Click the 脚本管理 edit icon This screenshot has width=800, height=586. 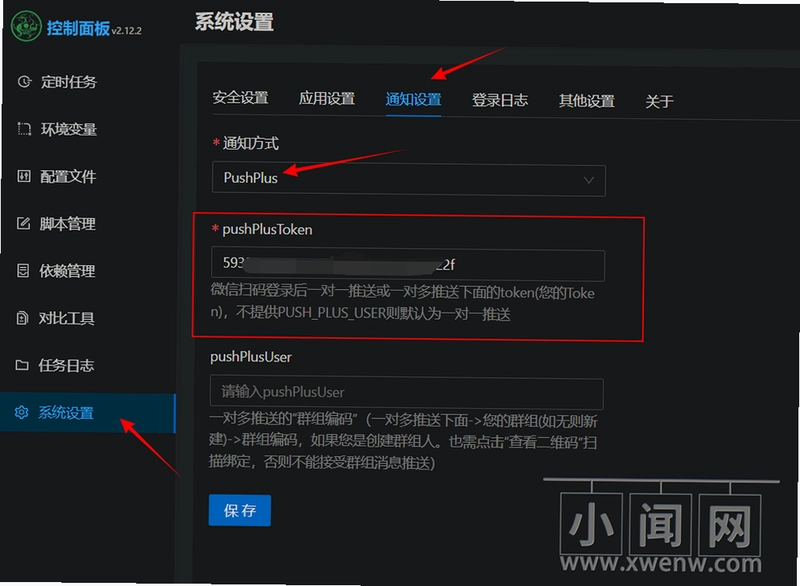point(23,223)
